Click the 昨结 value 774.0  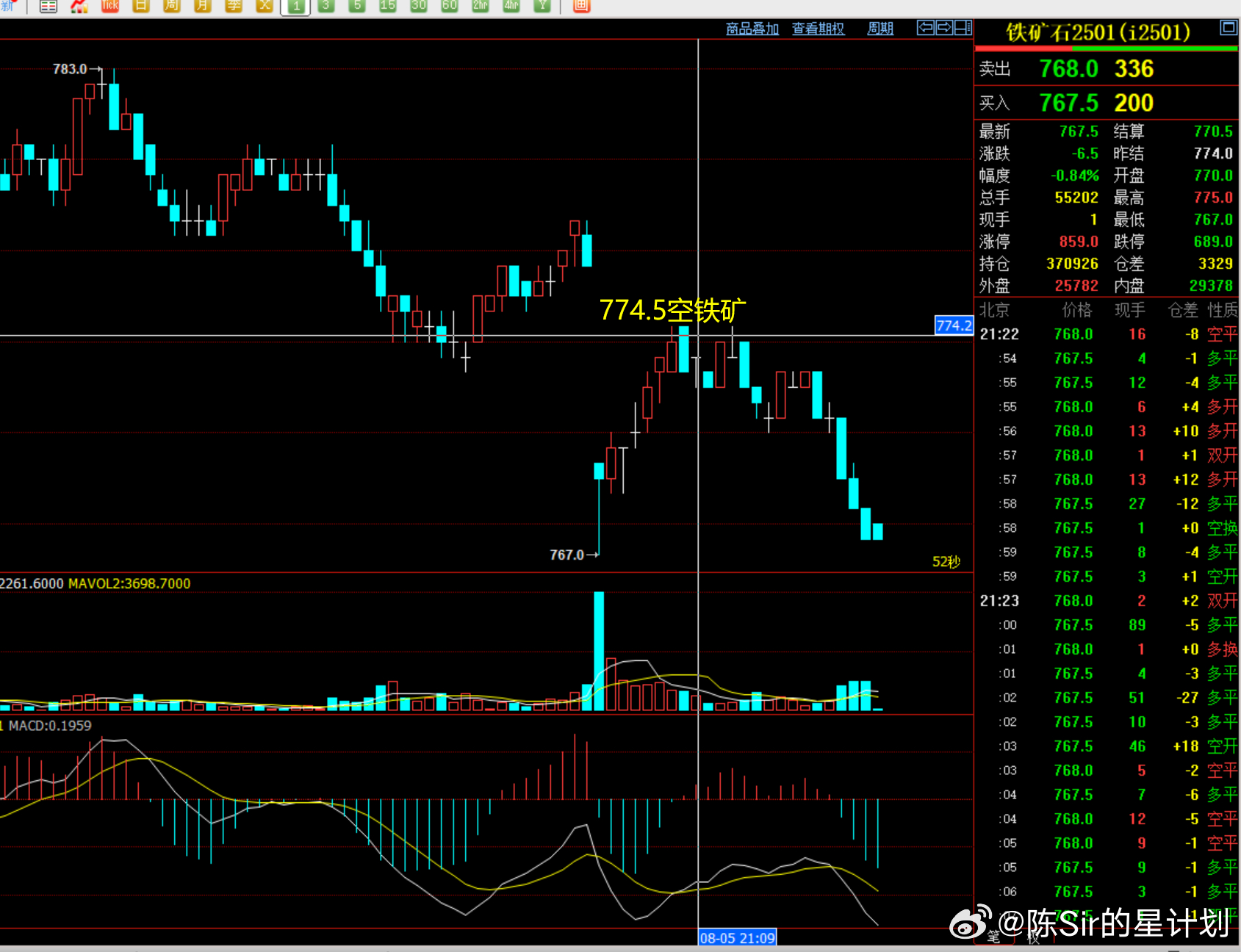click(x=1213, y=154)
